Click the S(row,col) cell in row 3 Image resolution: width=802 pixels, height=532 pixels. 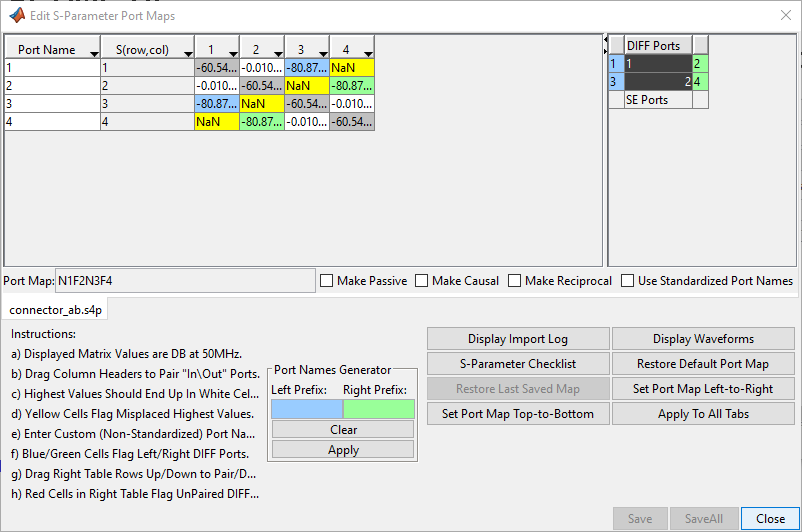pyautogui.click(x=147, y=103)
